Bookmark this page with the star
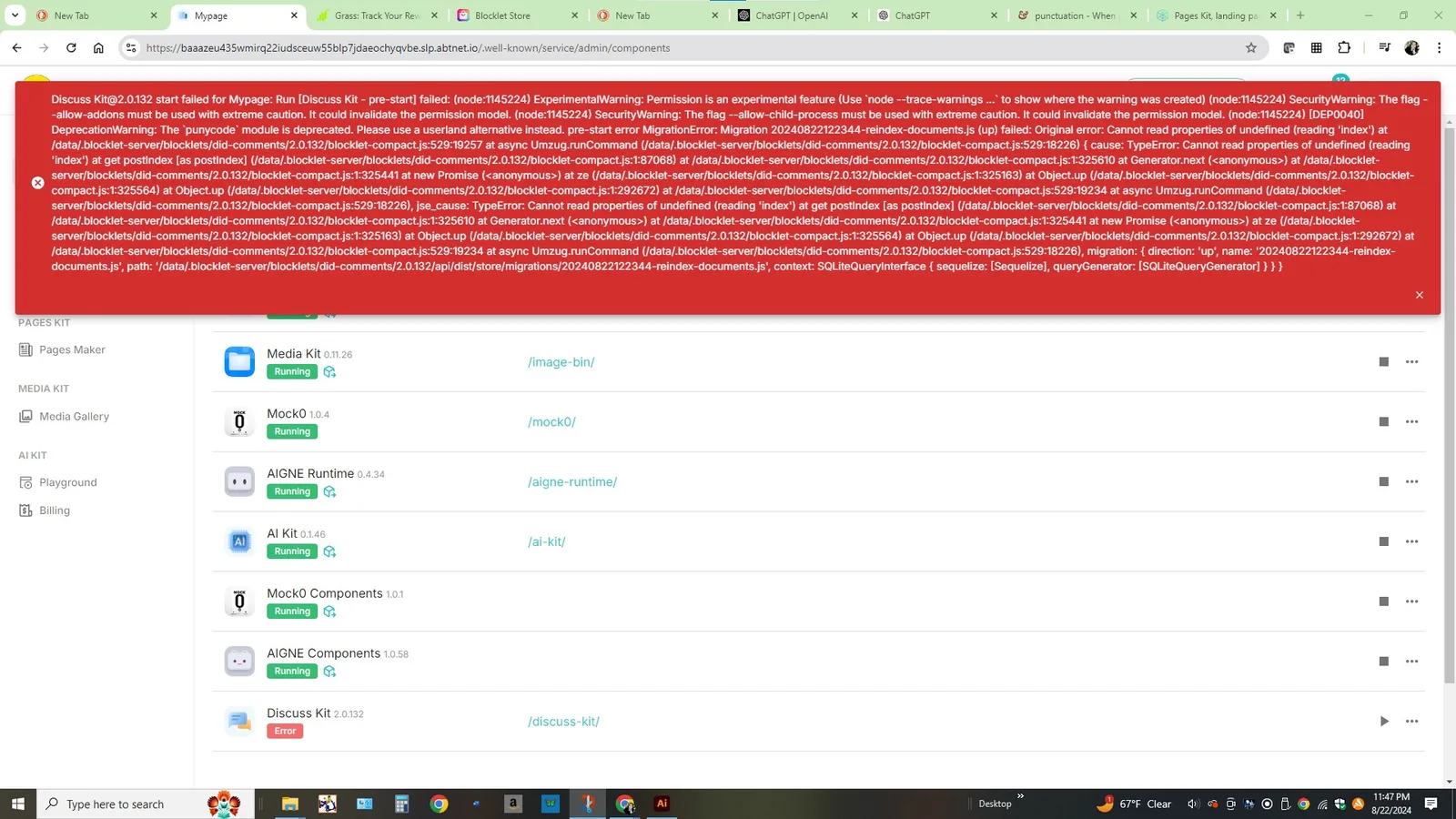1456x819 pixels. (x=1251, y=48)
